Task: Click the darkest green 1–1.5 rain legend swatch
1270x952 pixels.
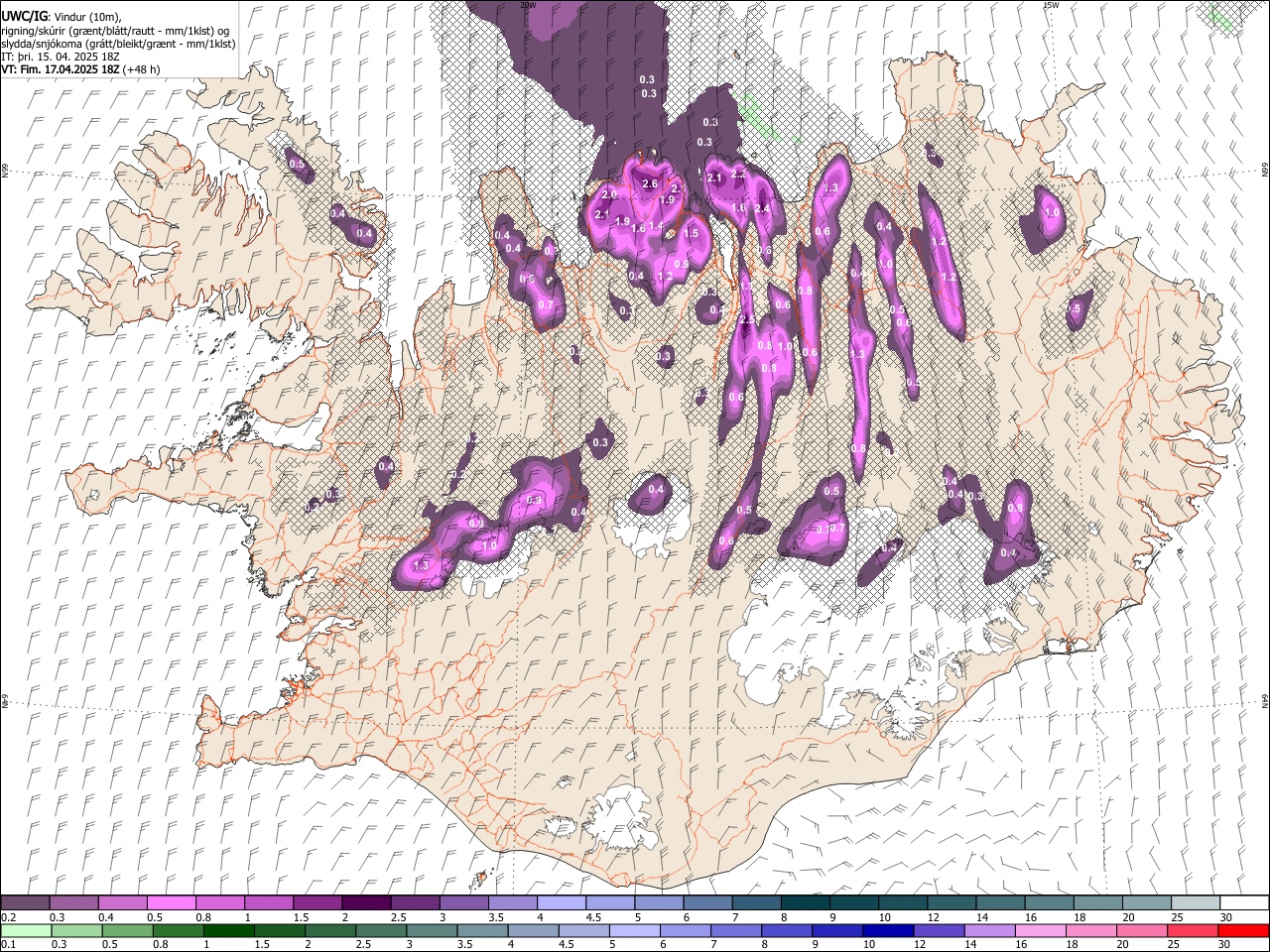Action: [229, 930]
